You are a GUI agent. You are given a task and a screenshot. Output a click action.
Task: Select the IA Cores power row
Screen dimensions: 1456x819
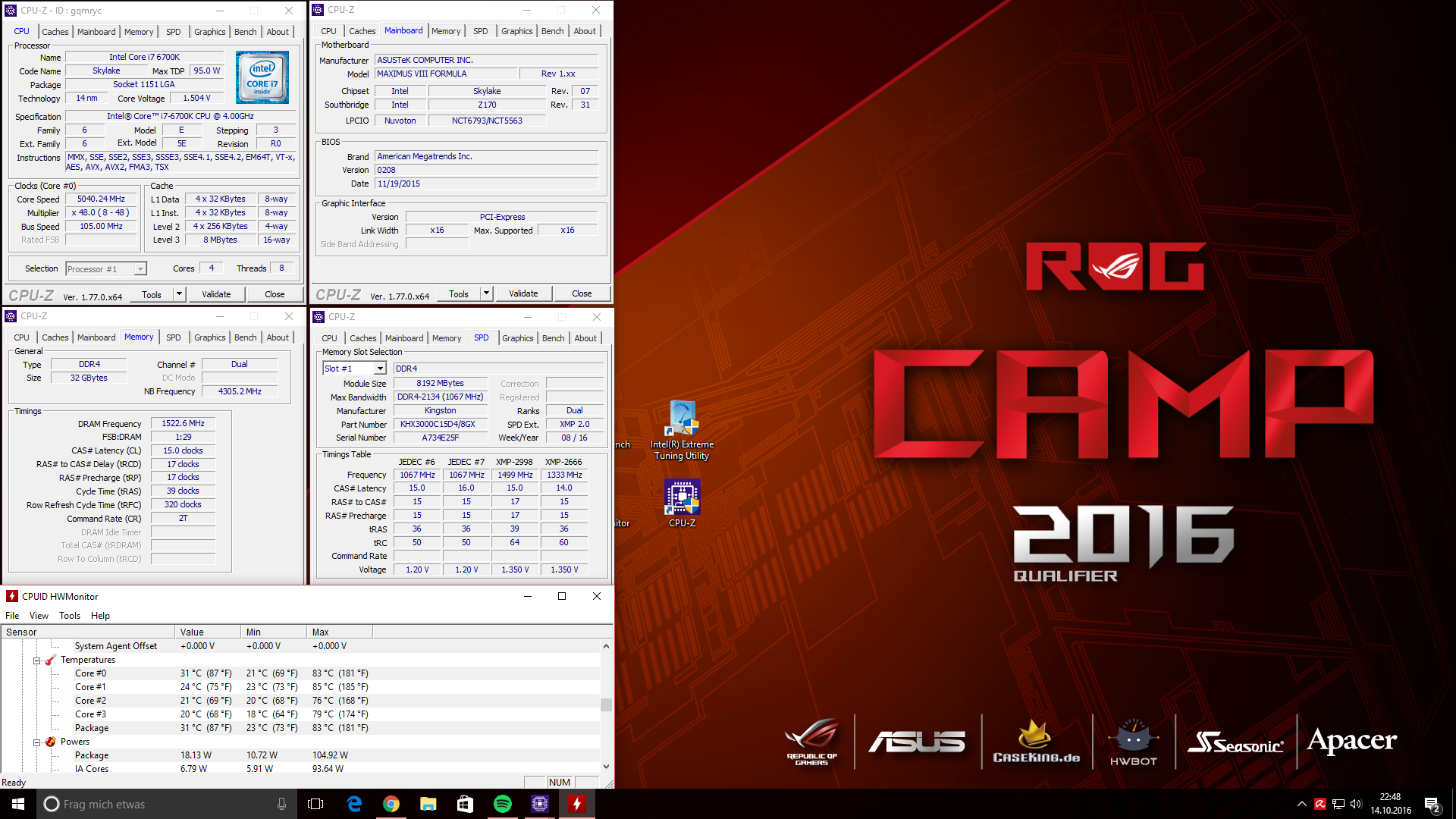(x=300, y=768)
